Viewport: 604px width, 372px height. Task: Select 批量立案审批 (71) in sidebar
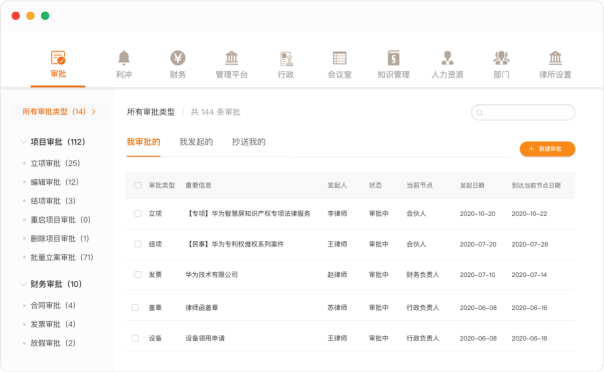[62, 257]
